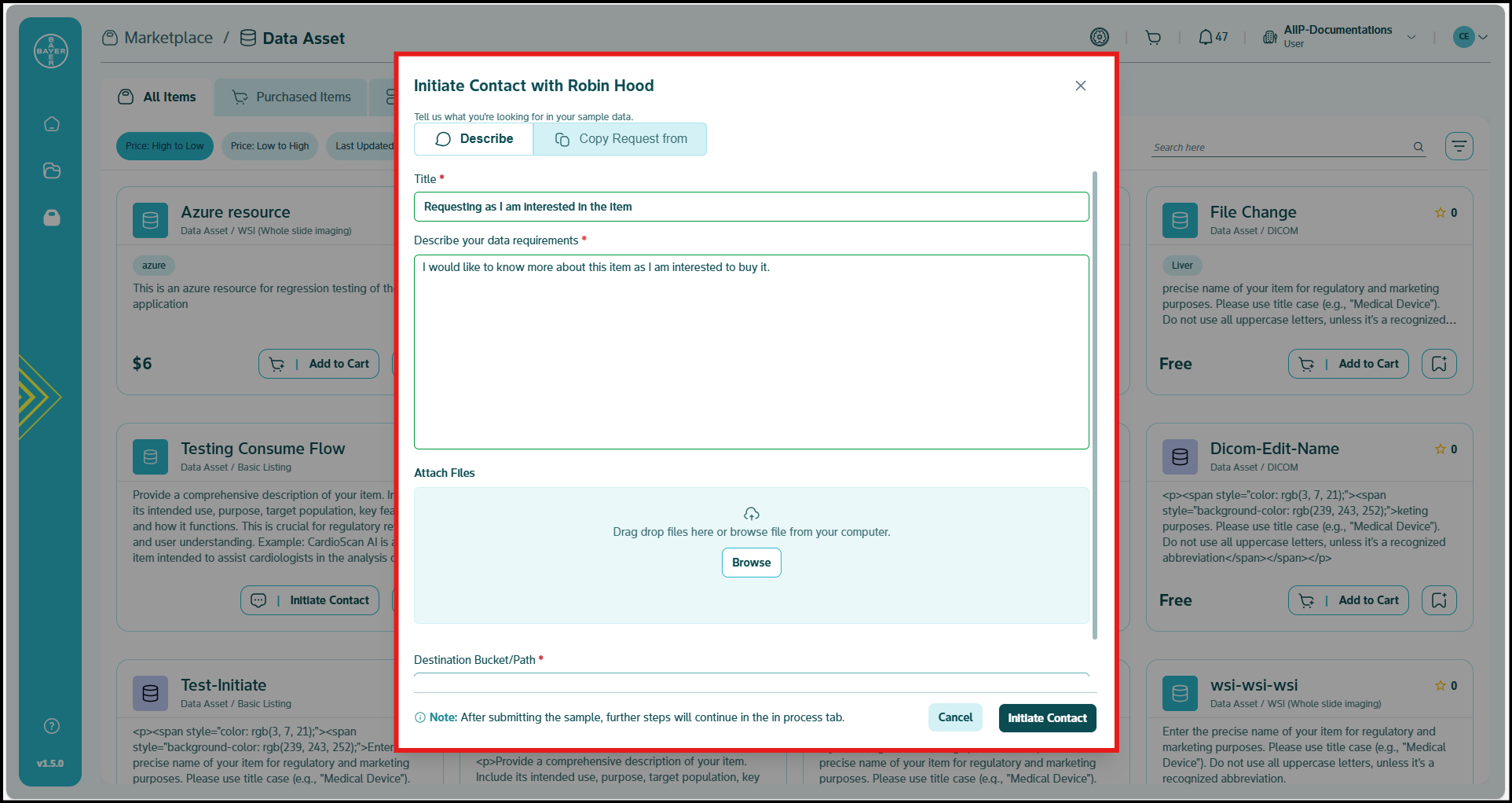Image resolution: width=1512 pixels, height=803 pixels.
Task: Open the settings gear icon in the header
Action: pos(1100,36)
